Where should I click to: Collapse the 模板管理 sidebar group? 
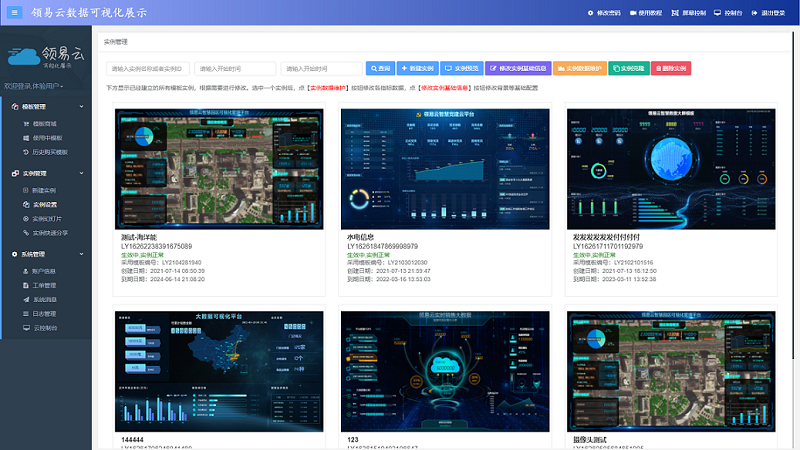(x=47, y=107)
